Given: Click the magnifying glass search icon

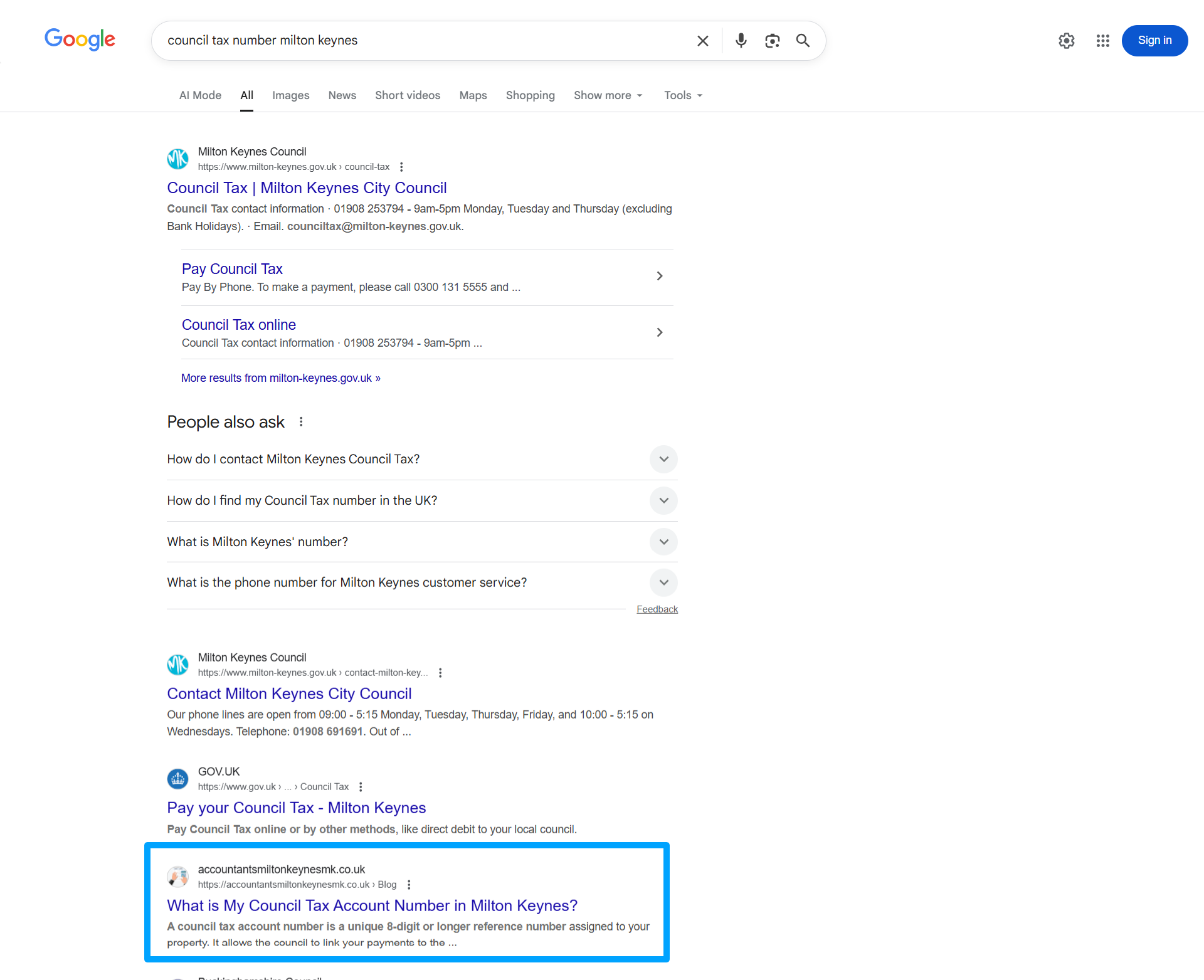Looking at the screenshot, I should point(803,41).
